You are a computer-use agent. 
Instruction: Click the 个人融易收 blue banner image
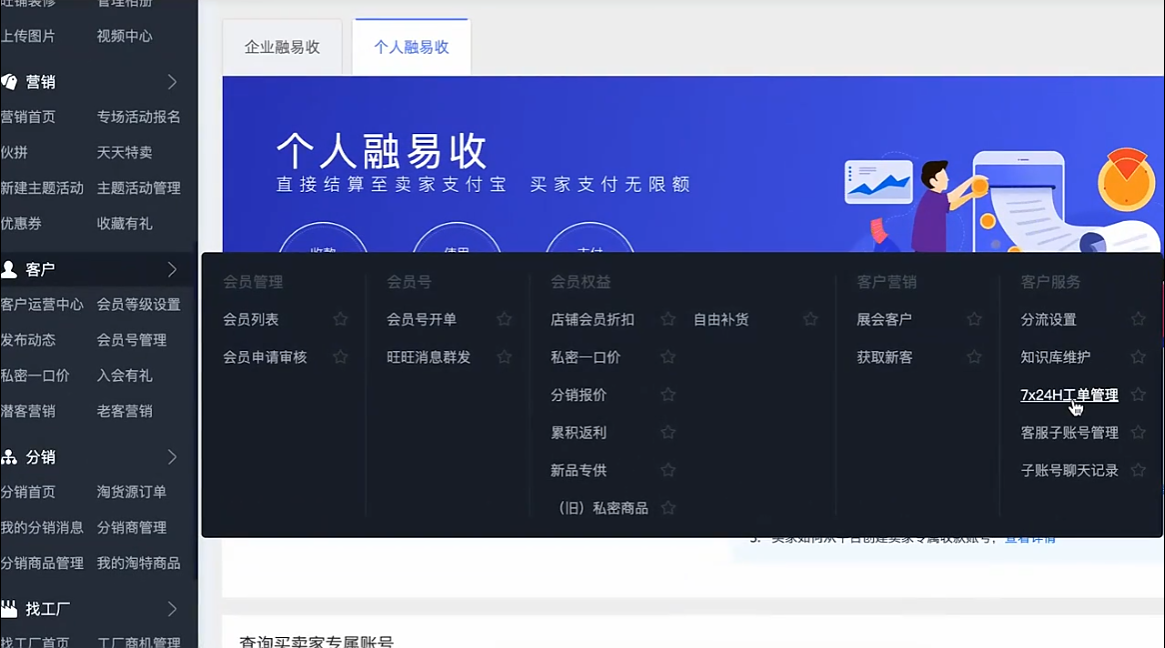pyautogui.click(x=690, y=160)
